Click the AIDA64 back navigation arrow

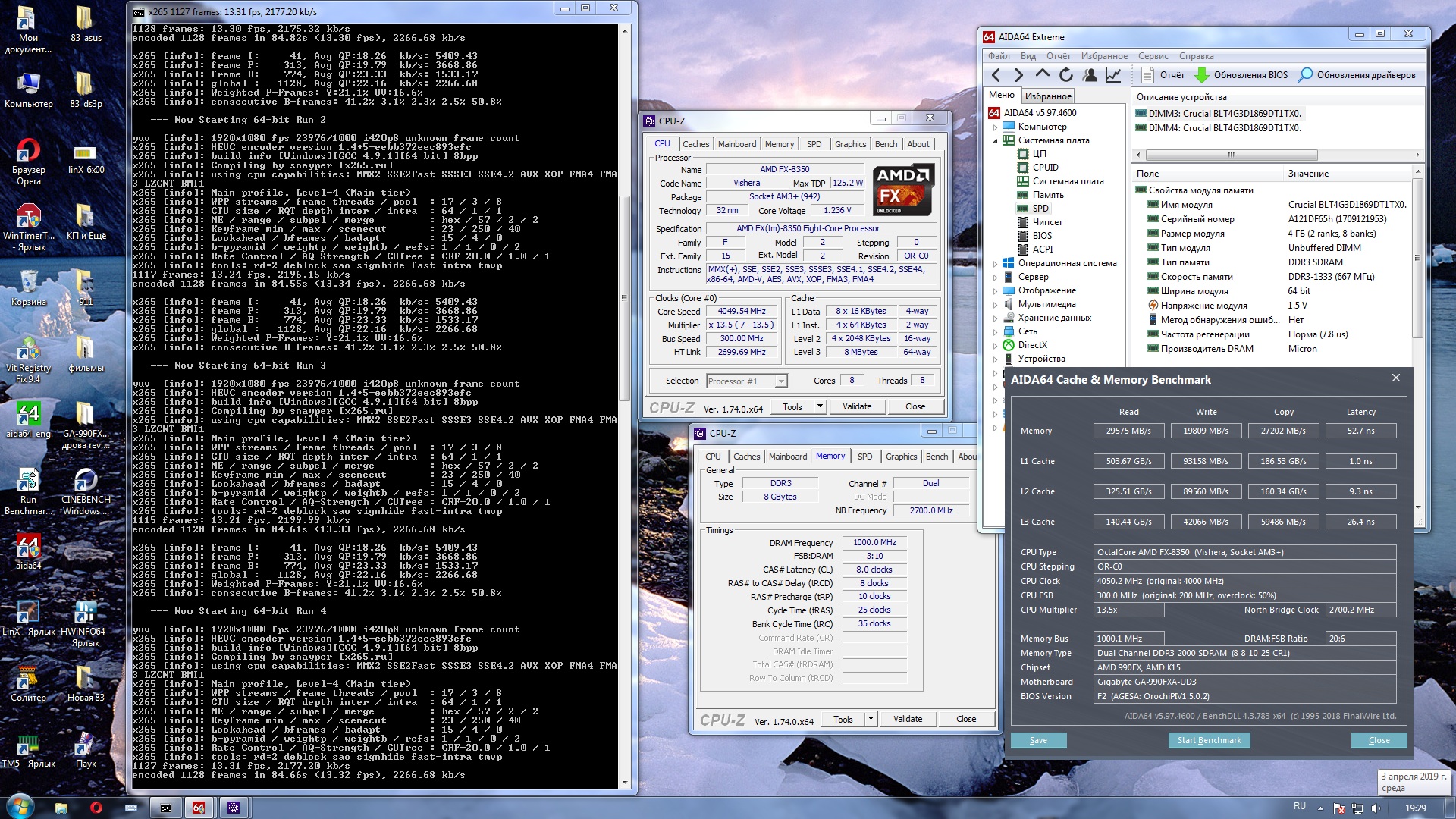(x=996, y=75)
